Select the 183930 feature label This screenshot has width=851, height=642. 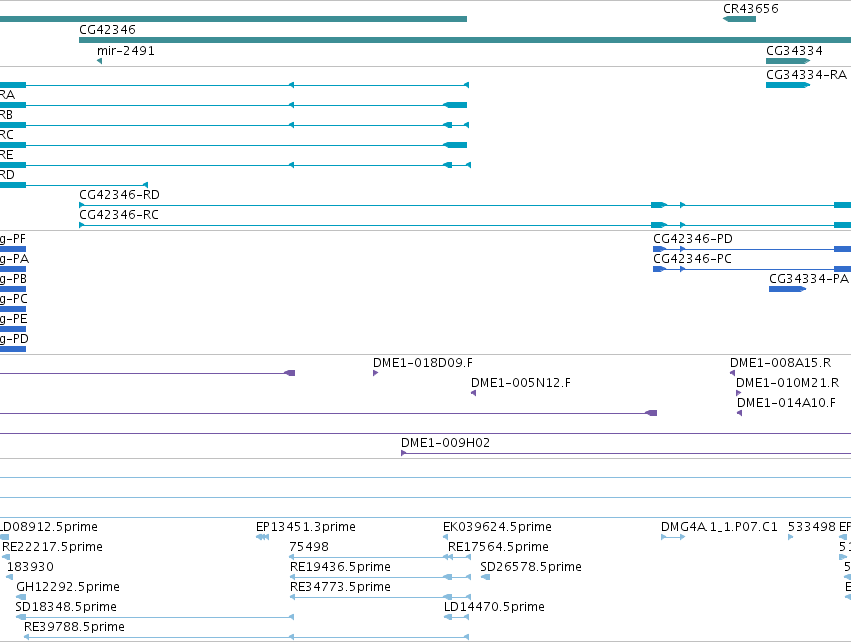[x=30, y=567]
